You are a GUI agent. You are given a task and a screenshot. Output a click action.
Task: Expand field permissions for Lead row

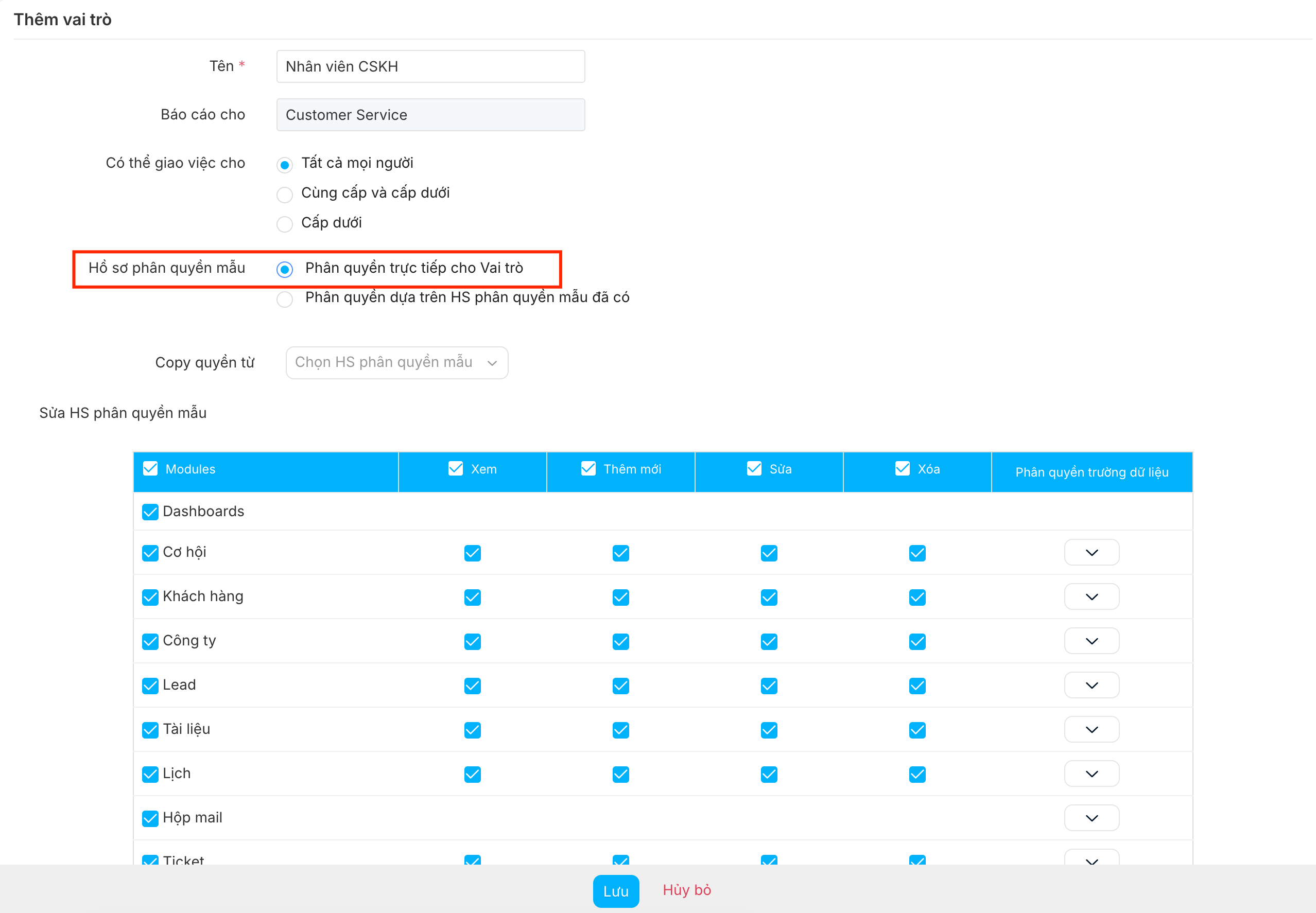point(1091,686)
